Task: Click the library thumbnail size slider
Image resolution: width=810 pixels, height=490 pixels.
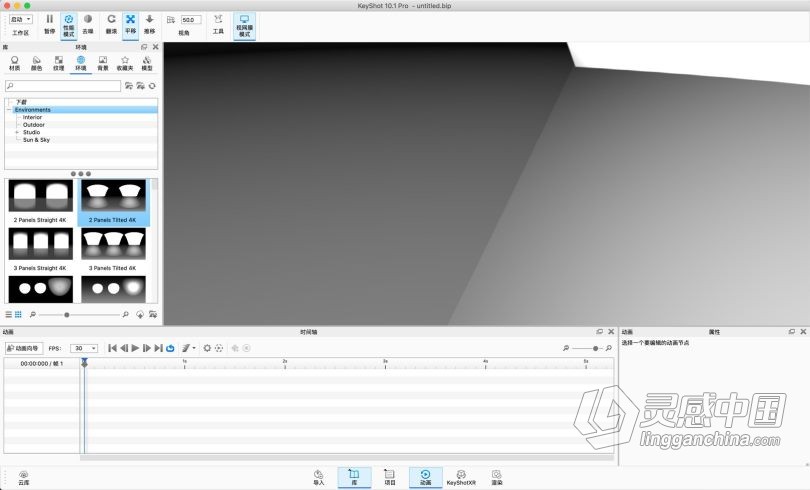Action: 79,314
